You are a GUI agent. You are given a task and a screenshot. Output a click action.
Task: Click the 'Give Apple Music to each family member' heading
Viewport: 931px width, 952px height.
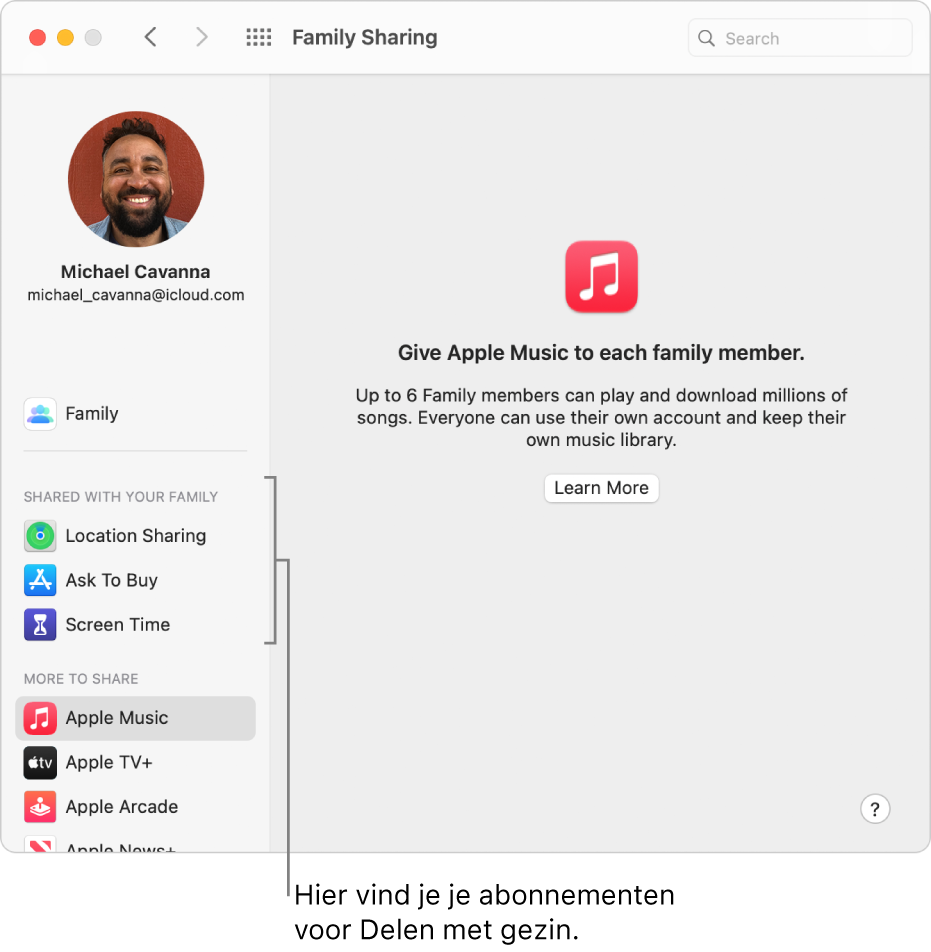[601, 353]
